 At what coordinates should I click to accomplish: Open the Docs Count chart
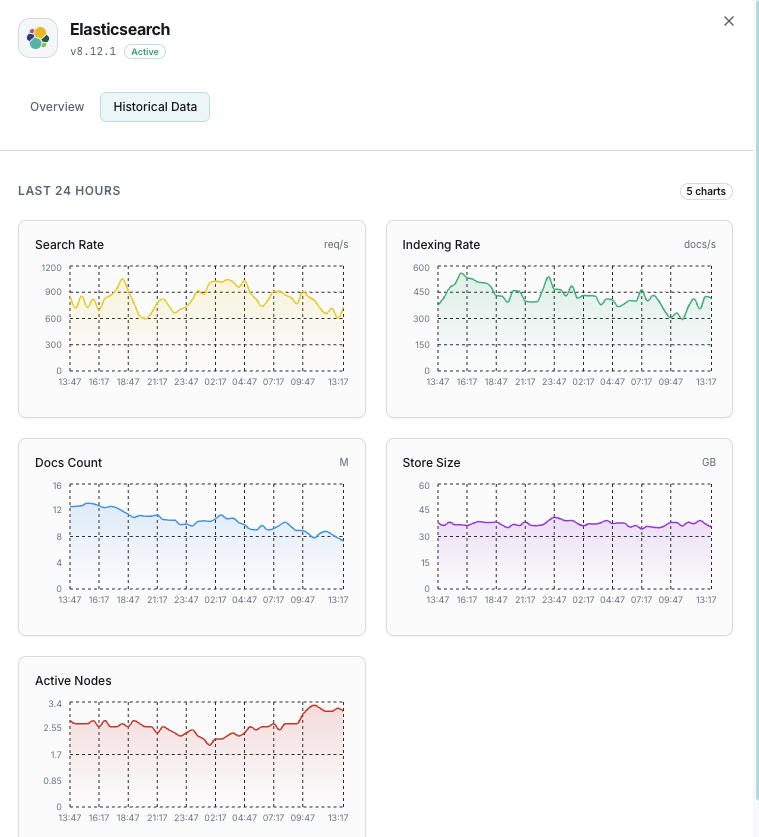point(191,536)
